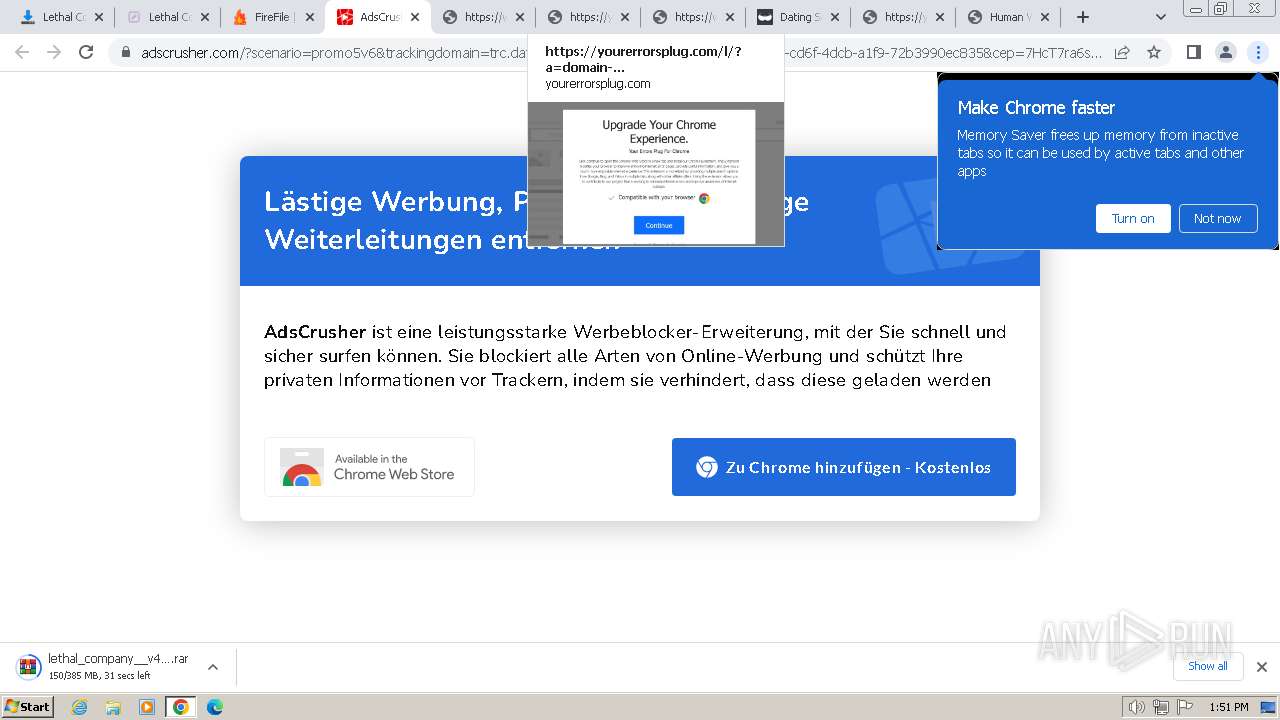Dismiss Memory Saver with Not now

click(x=1217, y=218)
